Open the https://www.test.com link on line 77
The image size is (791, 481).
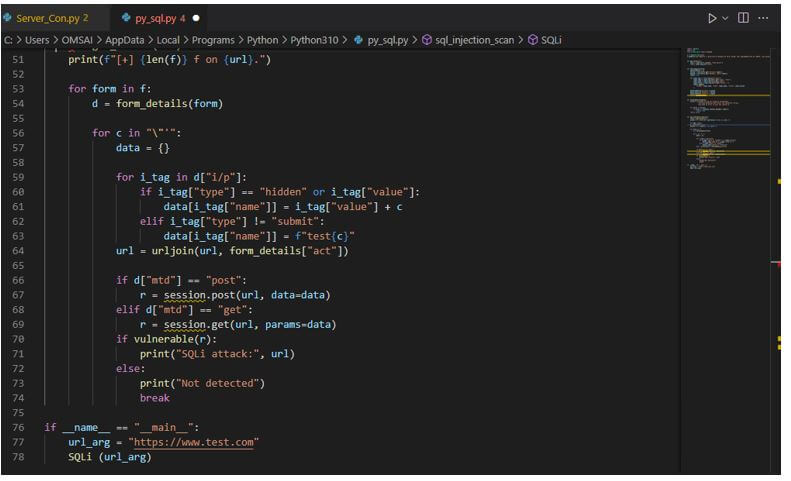point(194,442)
